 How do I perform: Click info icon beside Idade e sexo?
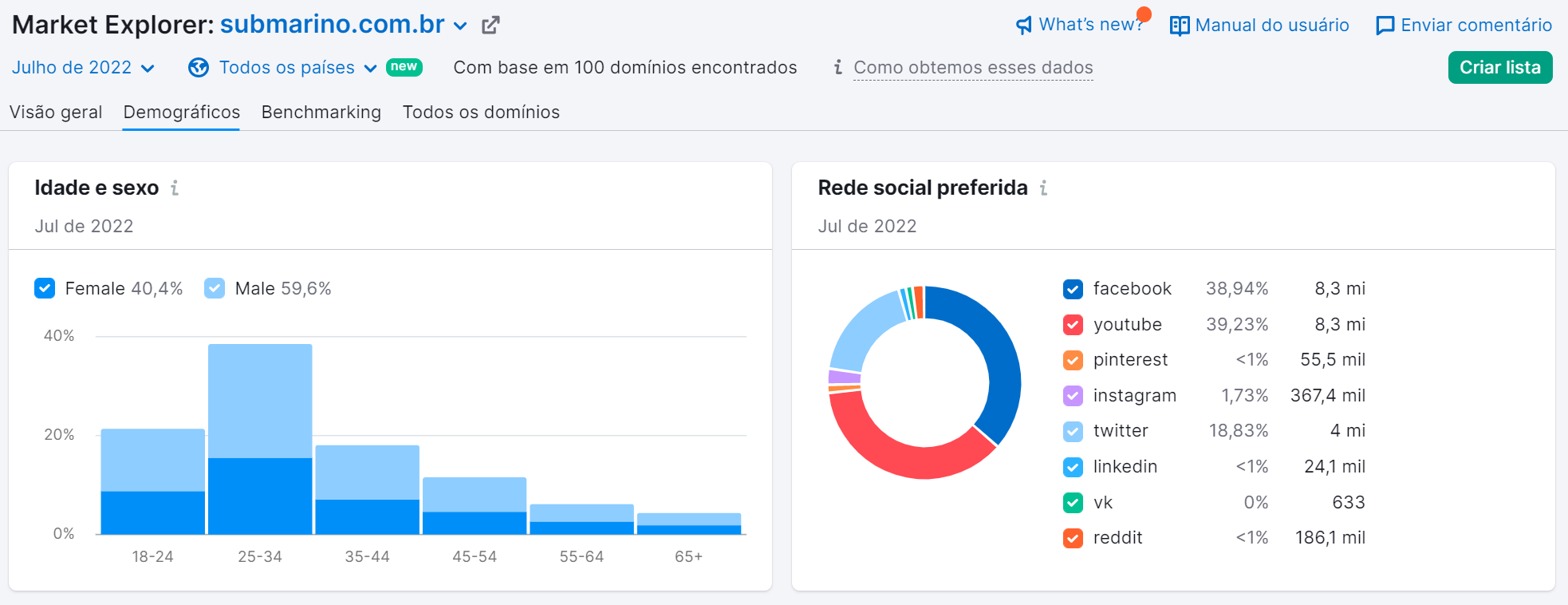pyautogui.click(x=175, y=188)
